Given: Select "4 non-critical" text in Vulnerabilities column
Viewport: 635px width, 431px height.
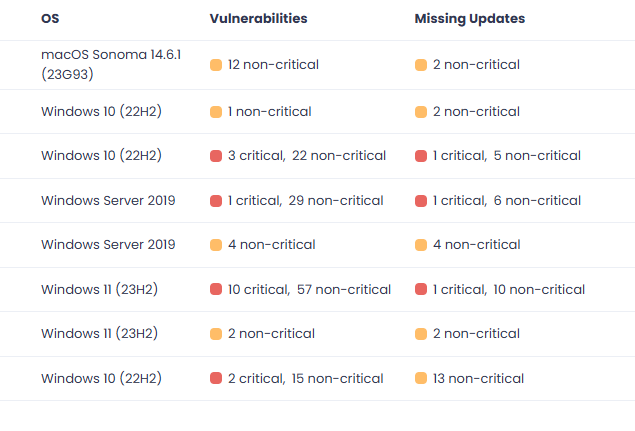Looking at the screenshot, I should 271,245.
